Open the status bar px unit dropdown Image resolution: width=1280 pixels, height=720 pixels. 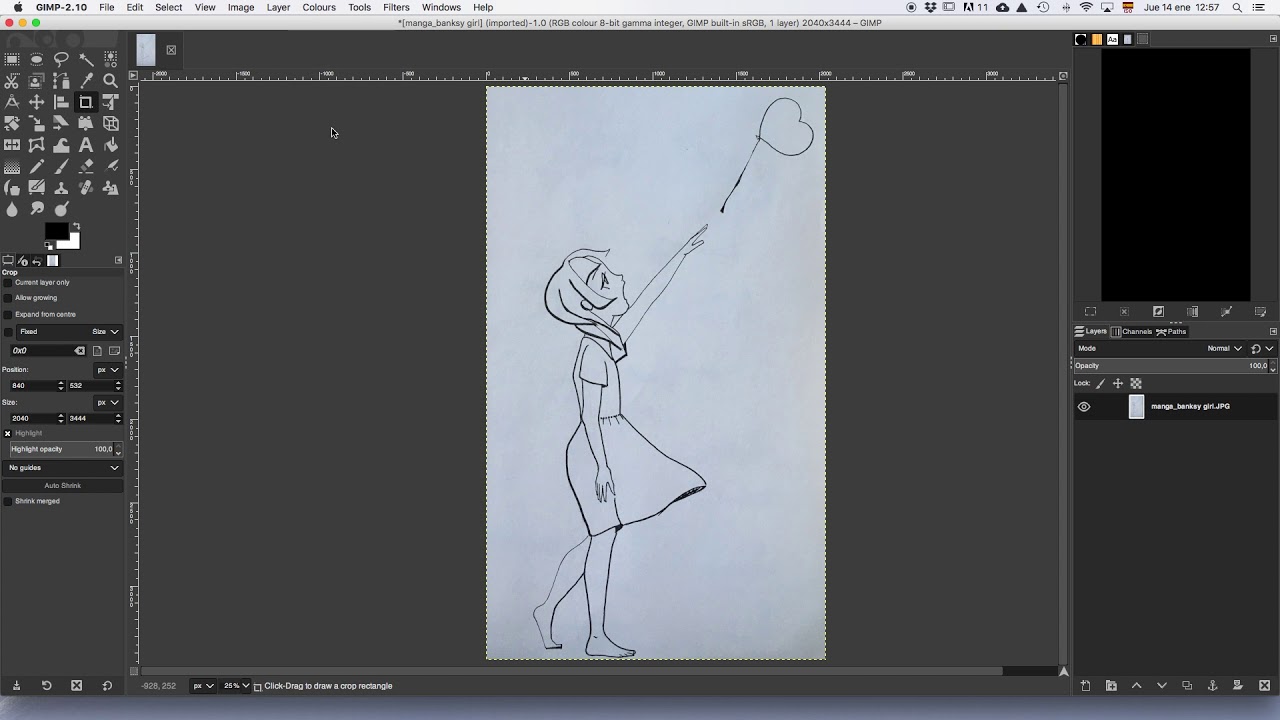click(x=203, y=686)
